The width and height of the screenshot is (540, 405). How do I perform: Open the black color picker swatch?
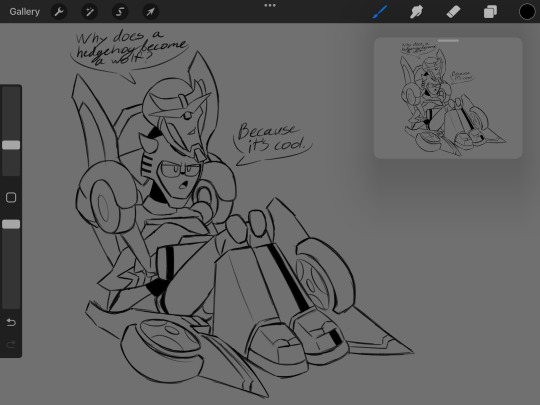click(527, 12)
